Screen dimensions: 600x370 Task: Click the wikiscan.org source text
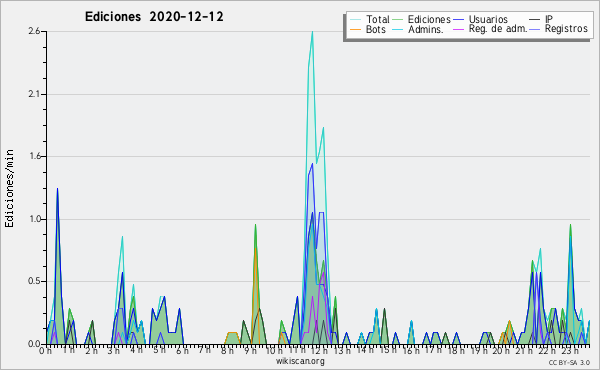click(300, 361)
